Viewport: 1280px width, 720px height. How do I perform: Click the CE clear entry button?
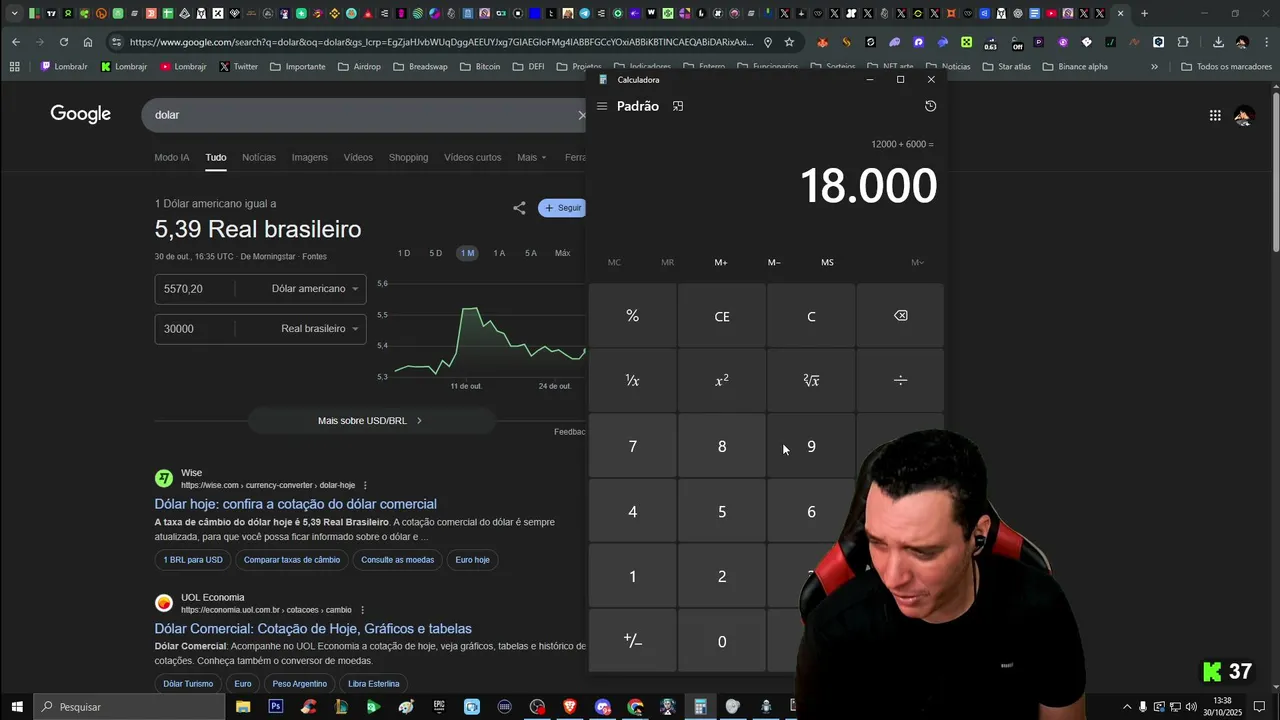(x=721, y=316)
